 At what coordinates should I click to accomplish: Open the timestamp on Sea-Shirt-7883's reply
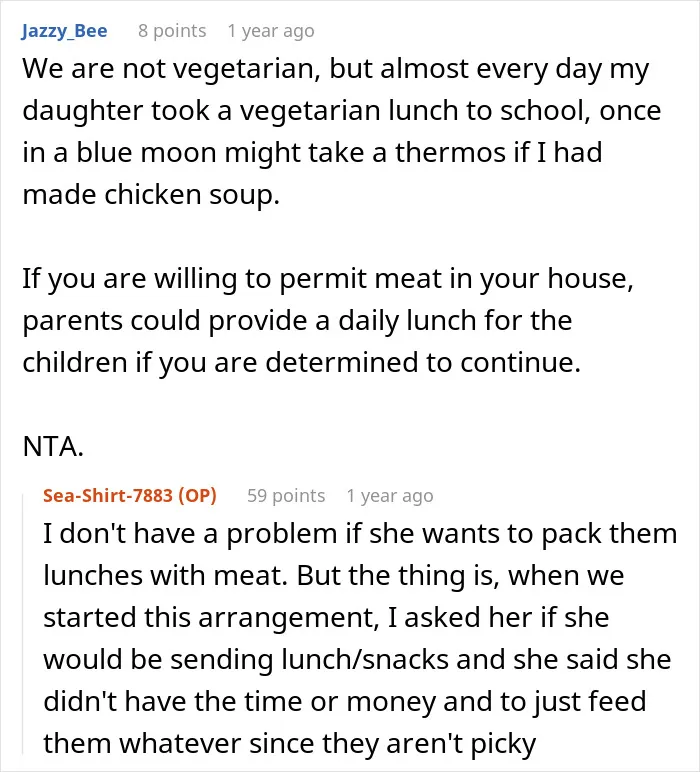point(390,495)
